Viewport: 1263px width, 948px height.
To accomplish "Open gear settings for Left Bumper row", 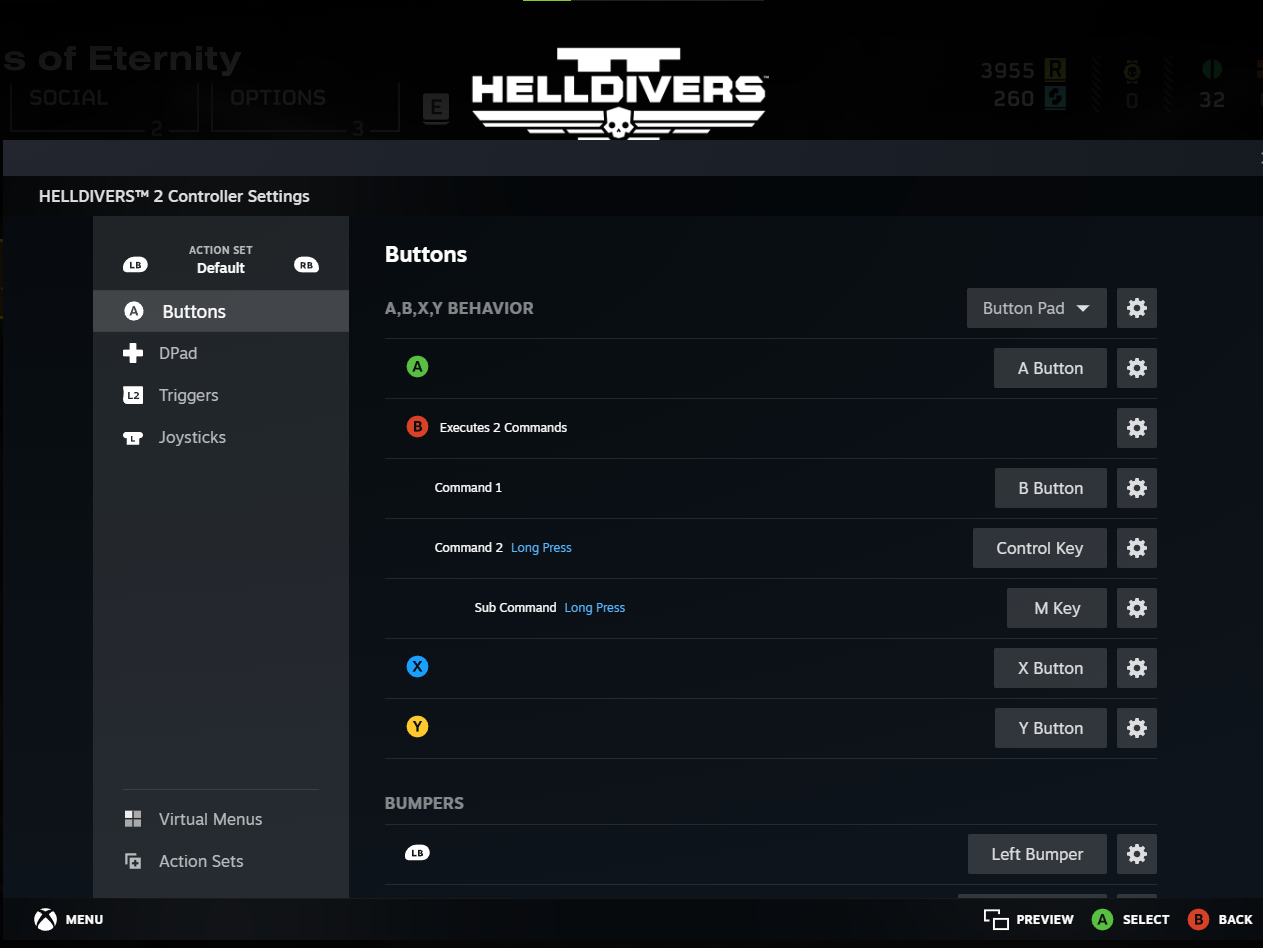I will 1136,854.
